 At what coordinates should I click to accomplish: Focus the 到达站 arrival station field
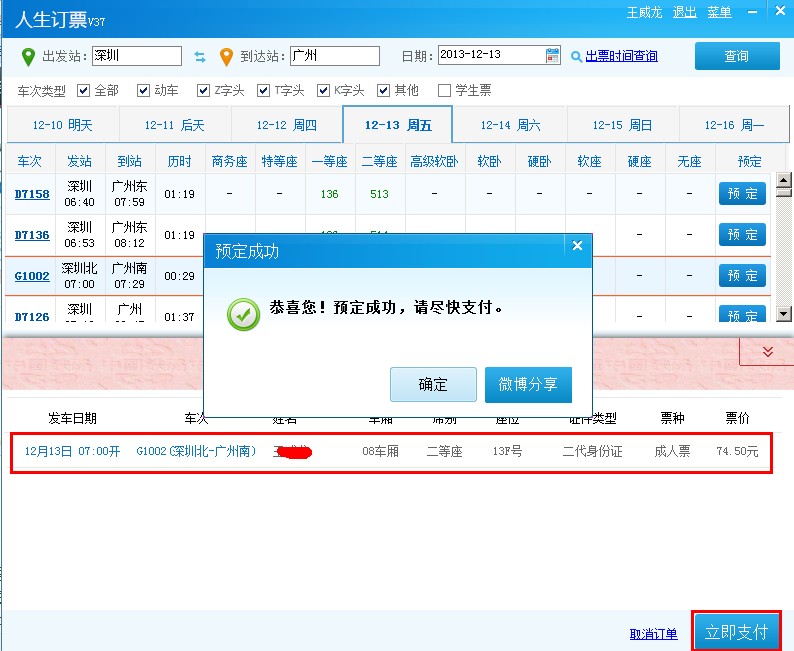tap(335, 56)
